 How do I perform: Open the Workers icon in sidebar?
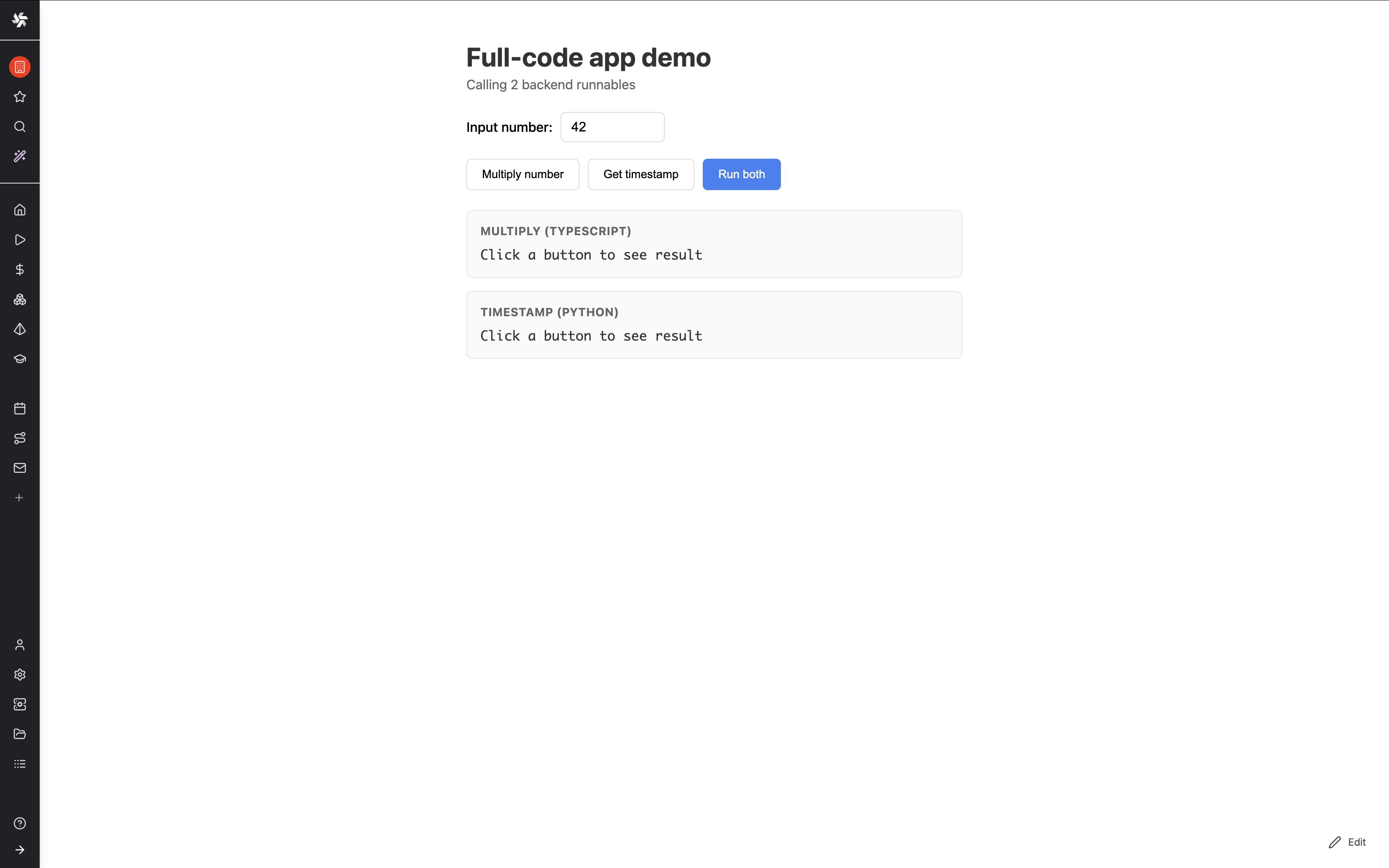pyautogui.click(x=20, y=704)
